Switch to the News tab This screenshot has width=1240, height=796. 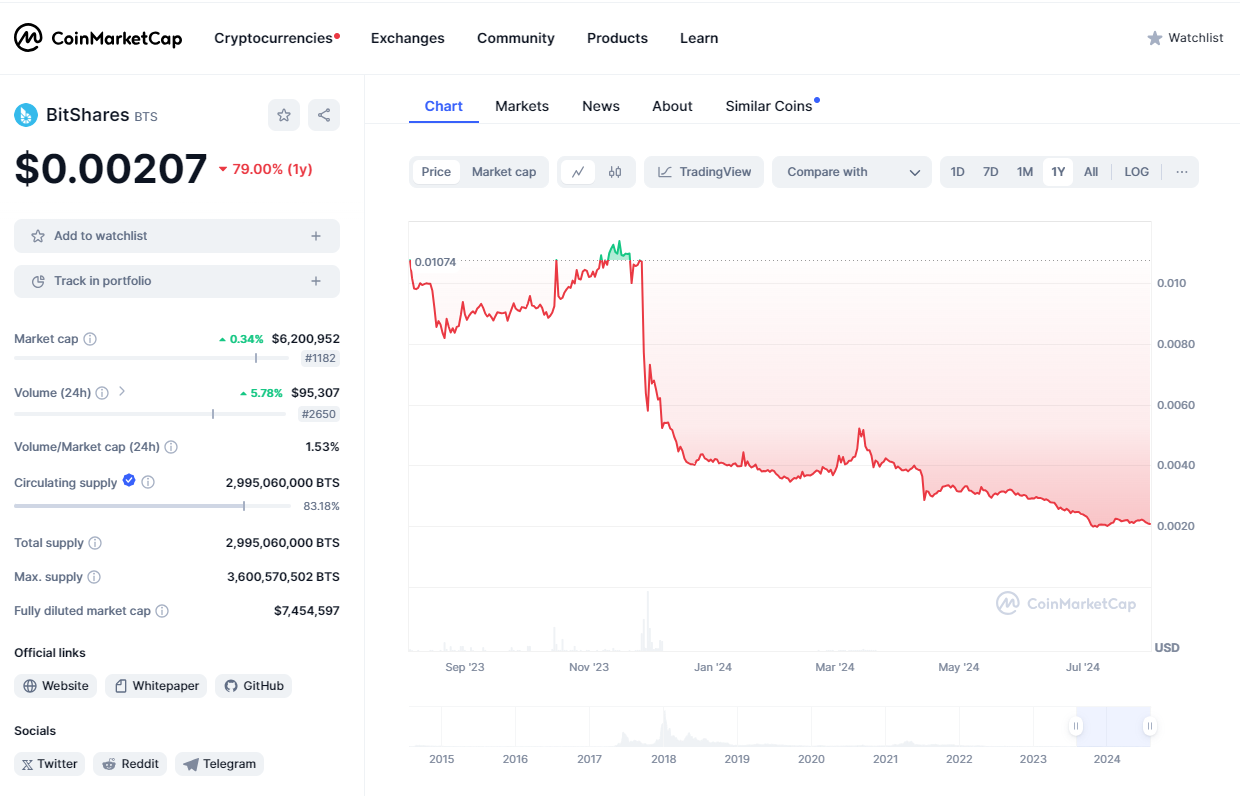click(x=601, y=106)
